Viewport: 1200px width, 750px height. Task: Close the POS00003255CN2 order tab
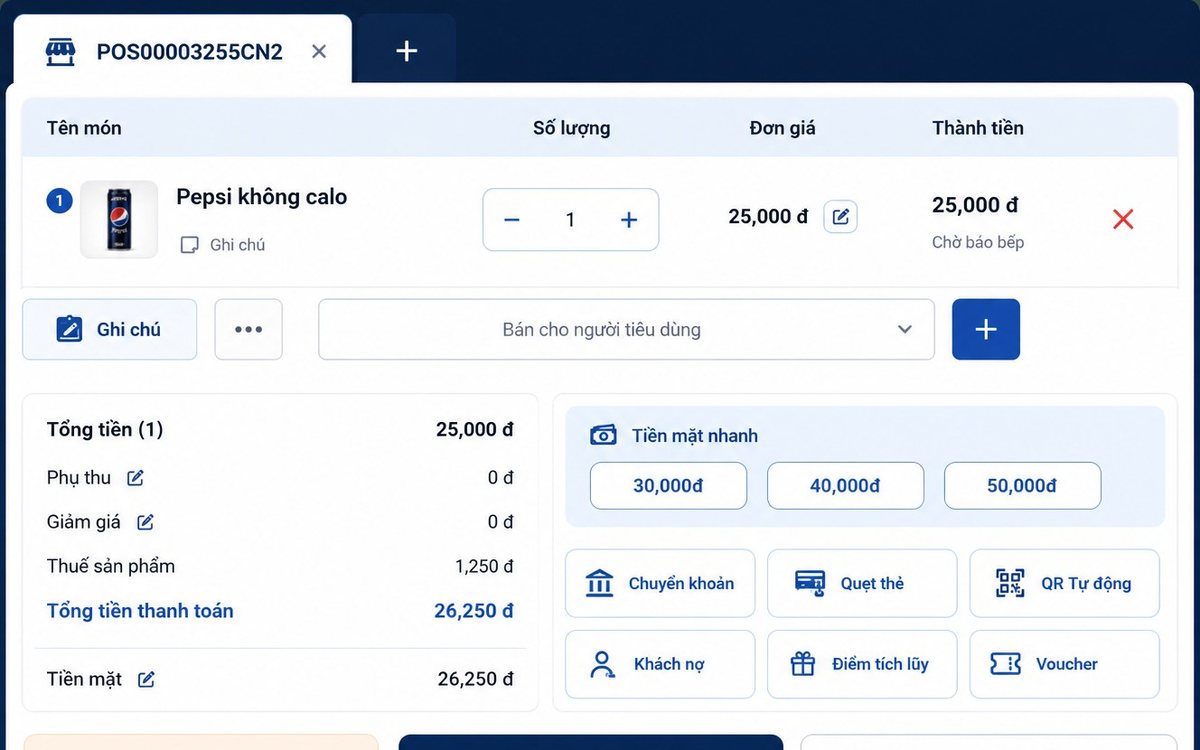319,51
